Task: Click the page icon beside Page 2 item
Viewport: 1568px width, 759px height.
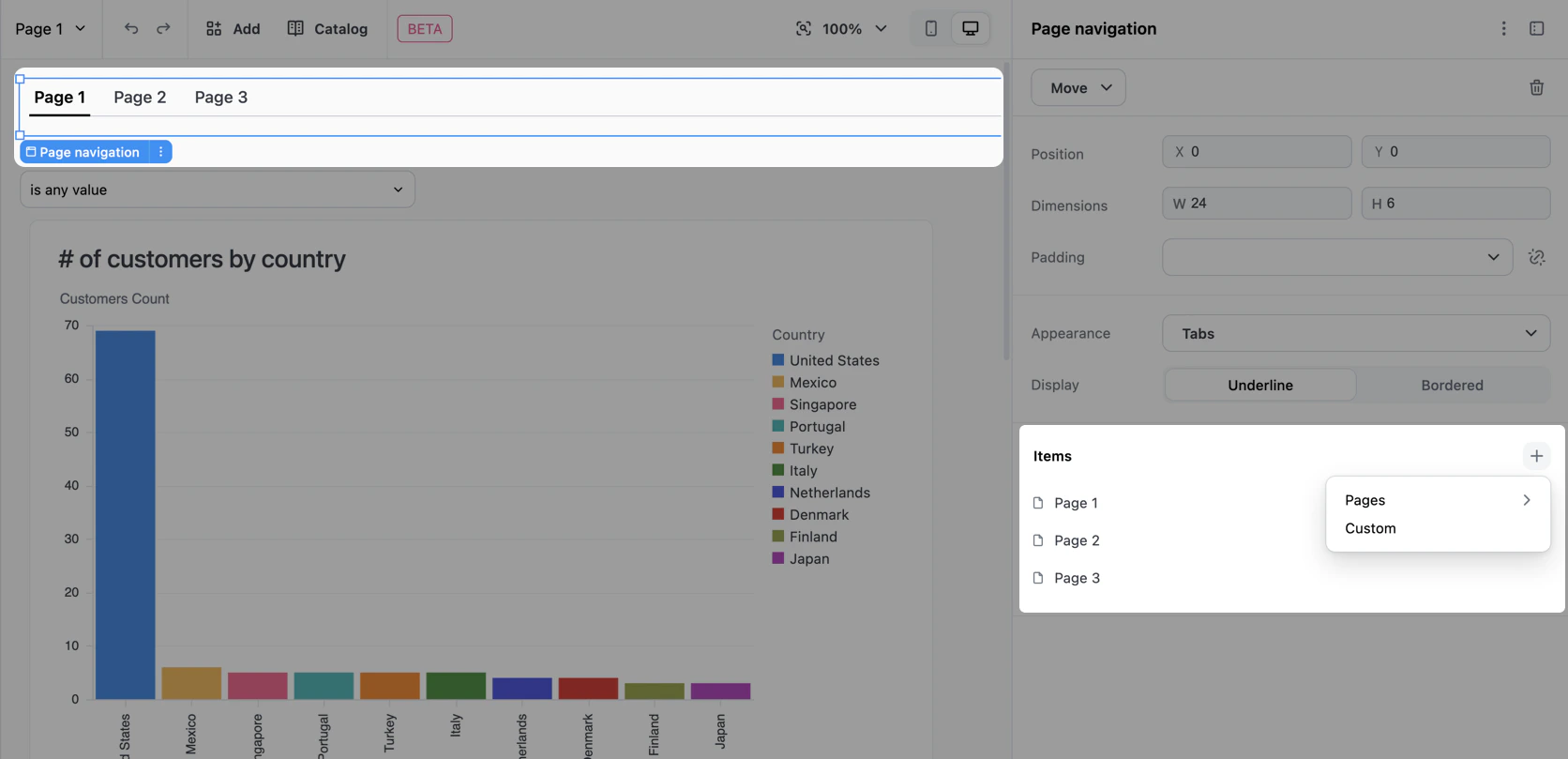Action: click(1038, 540)
